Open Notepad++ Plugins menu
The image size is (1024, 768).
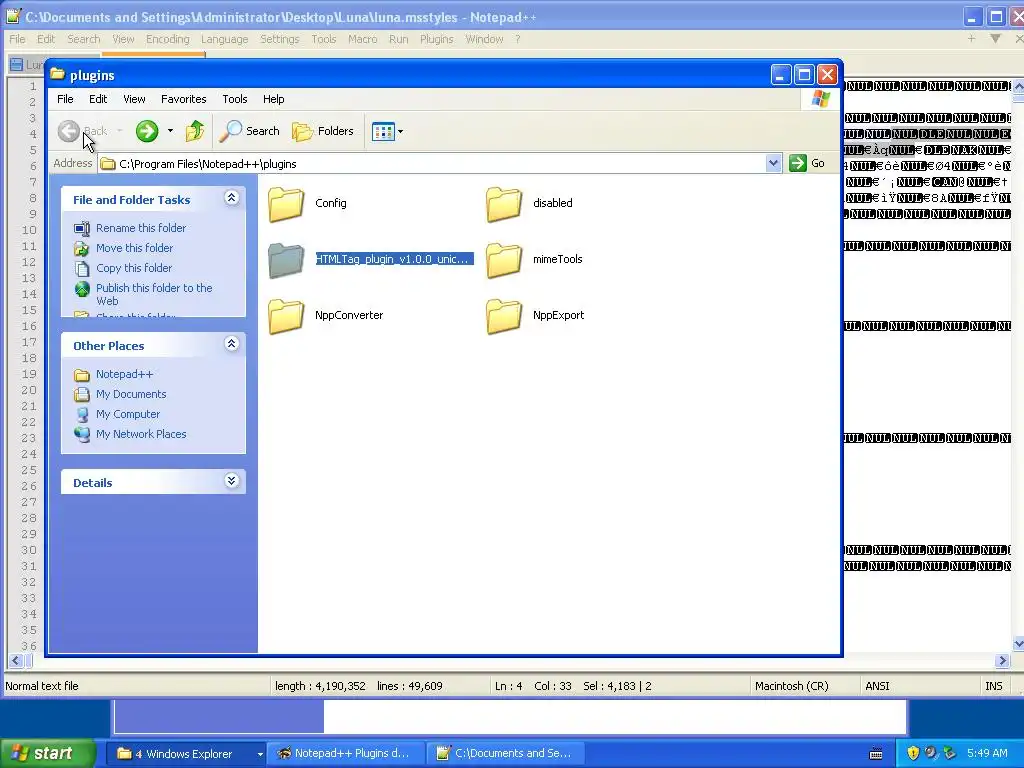click(x=436, y=39)
